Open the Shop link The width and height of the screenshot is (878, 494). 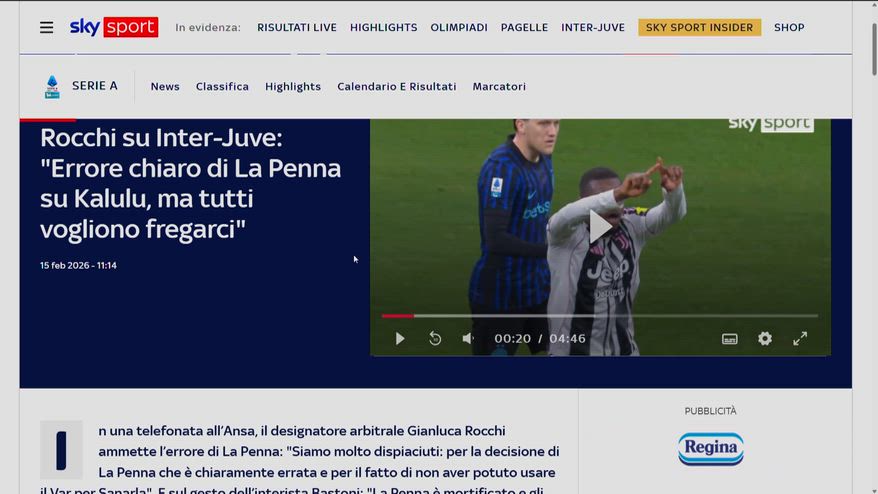[789, 27]
